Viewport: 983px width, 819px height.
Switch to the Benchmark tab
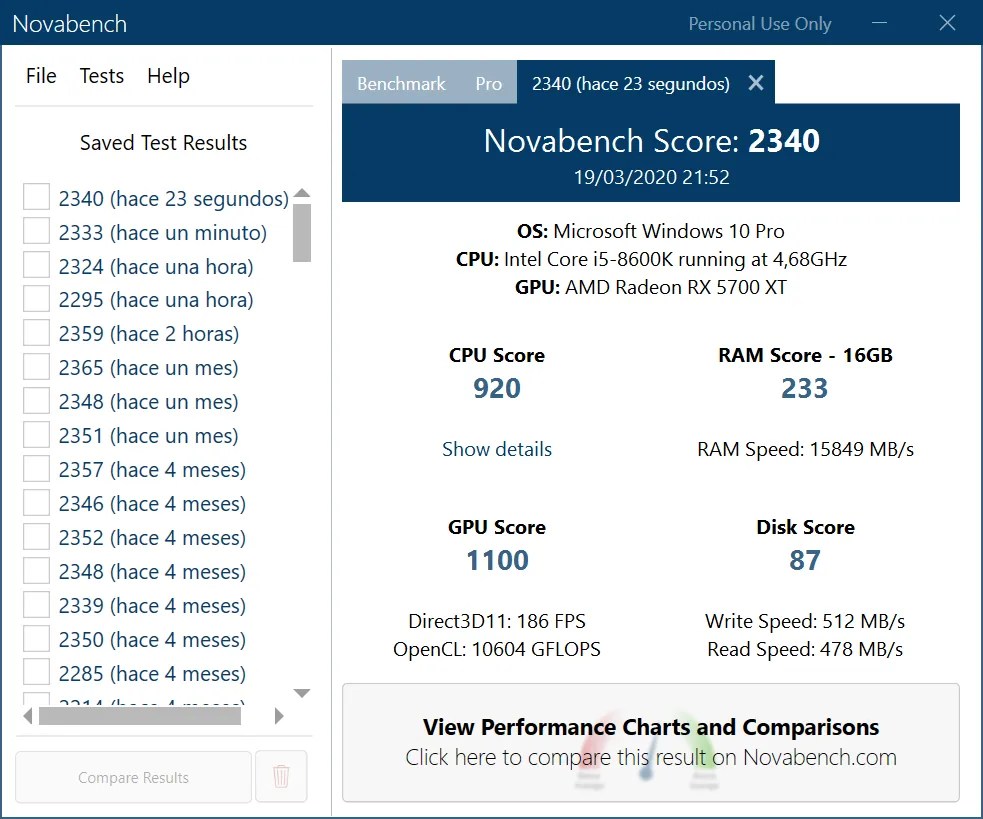[x=401, y=83]
